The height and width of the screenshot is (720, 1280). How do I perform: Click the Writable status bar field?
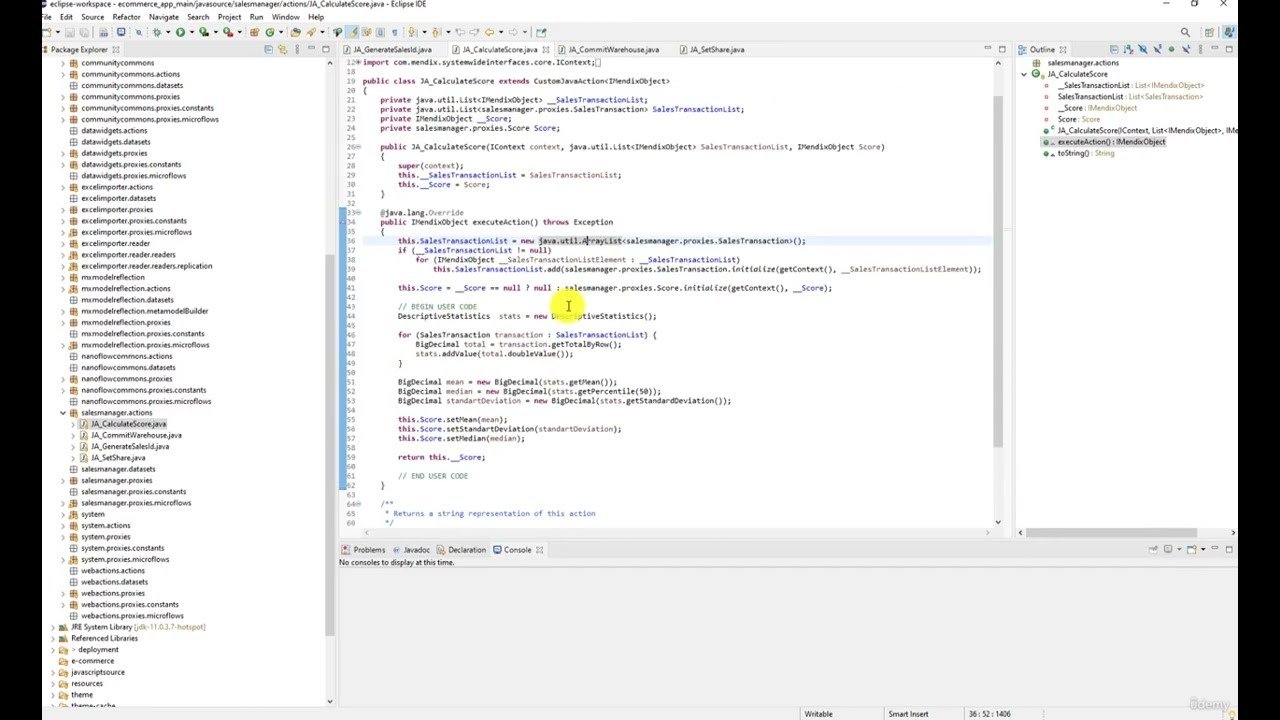coord(818,714)
